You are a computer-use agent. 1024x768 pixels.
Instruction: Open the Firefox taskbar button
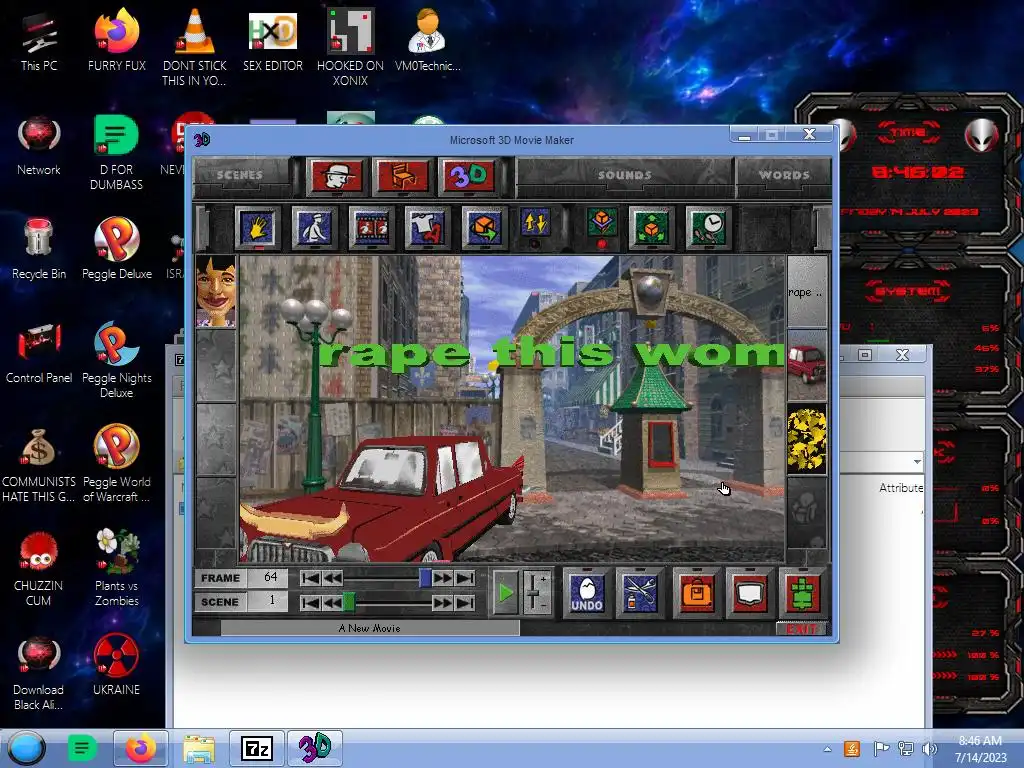pyautogui.click(x=141, y=748)
